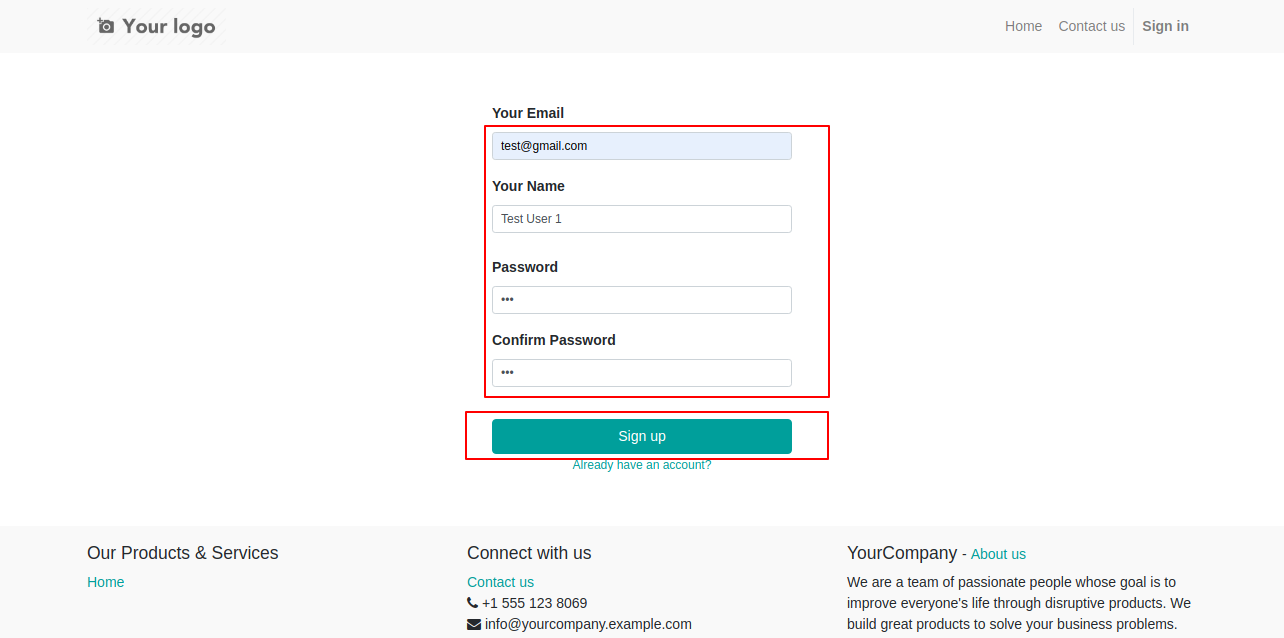Open Contact us in the top navigation
This screenshot has width=1284, height=638.
(1091, 26)
